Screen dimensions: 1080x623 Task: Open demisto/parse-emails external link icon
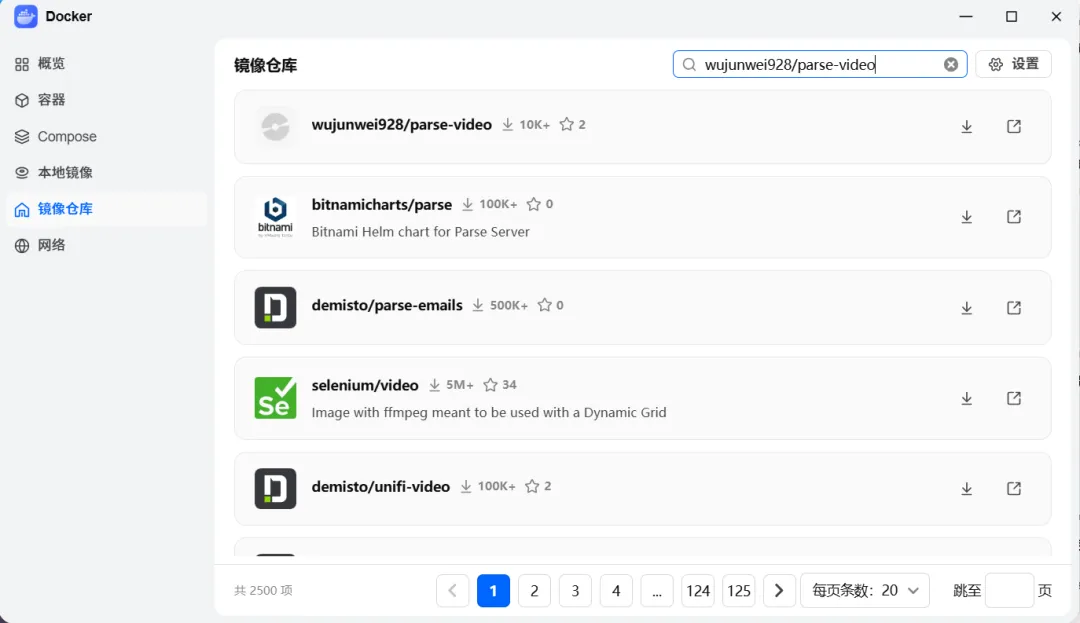coord(1014,308)
